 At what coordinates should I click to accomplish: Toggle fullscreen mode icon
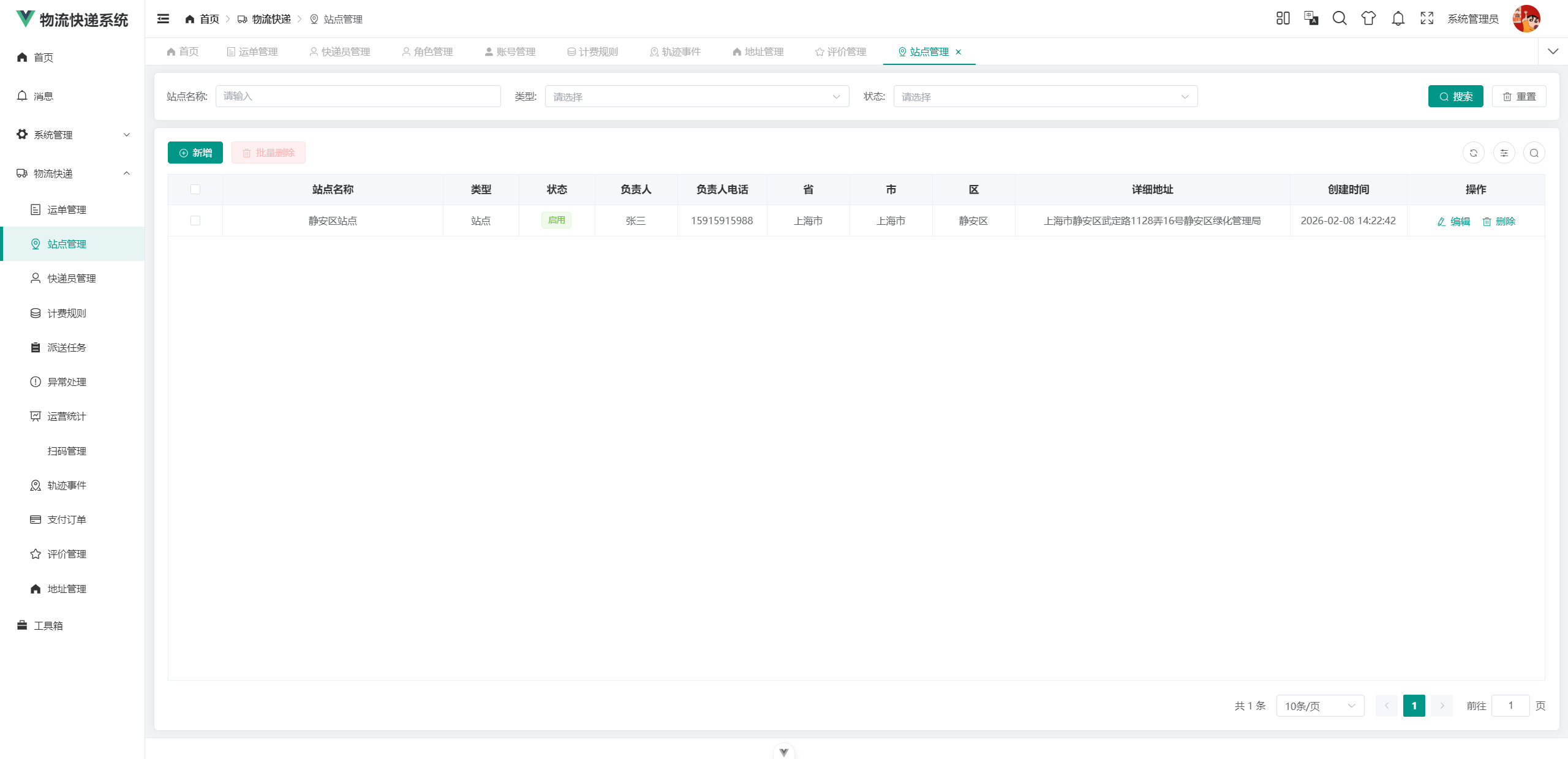[x=1427, y=18]
